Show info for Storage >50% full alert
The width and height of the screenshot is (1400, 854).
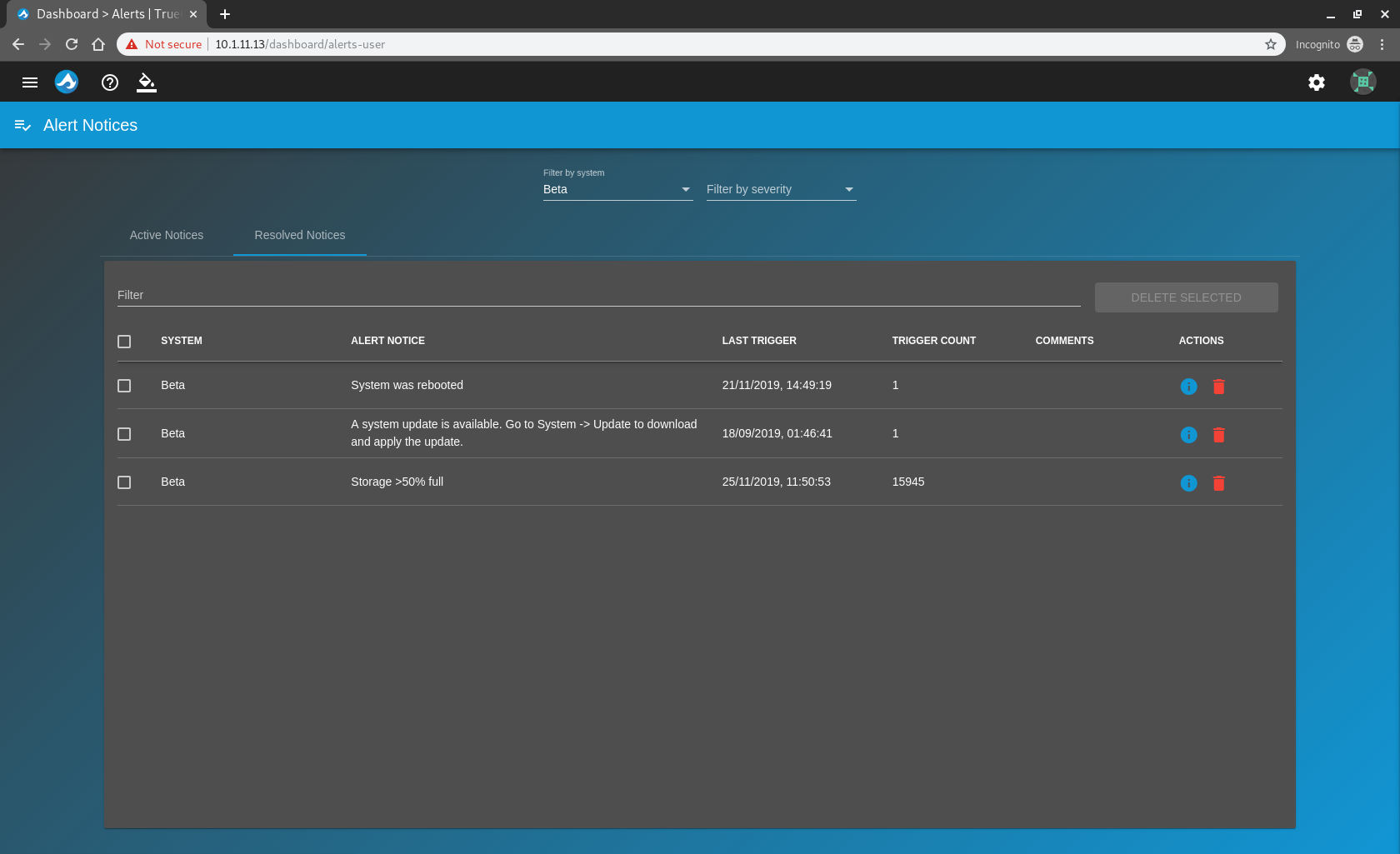tap(1189, 483)
